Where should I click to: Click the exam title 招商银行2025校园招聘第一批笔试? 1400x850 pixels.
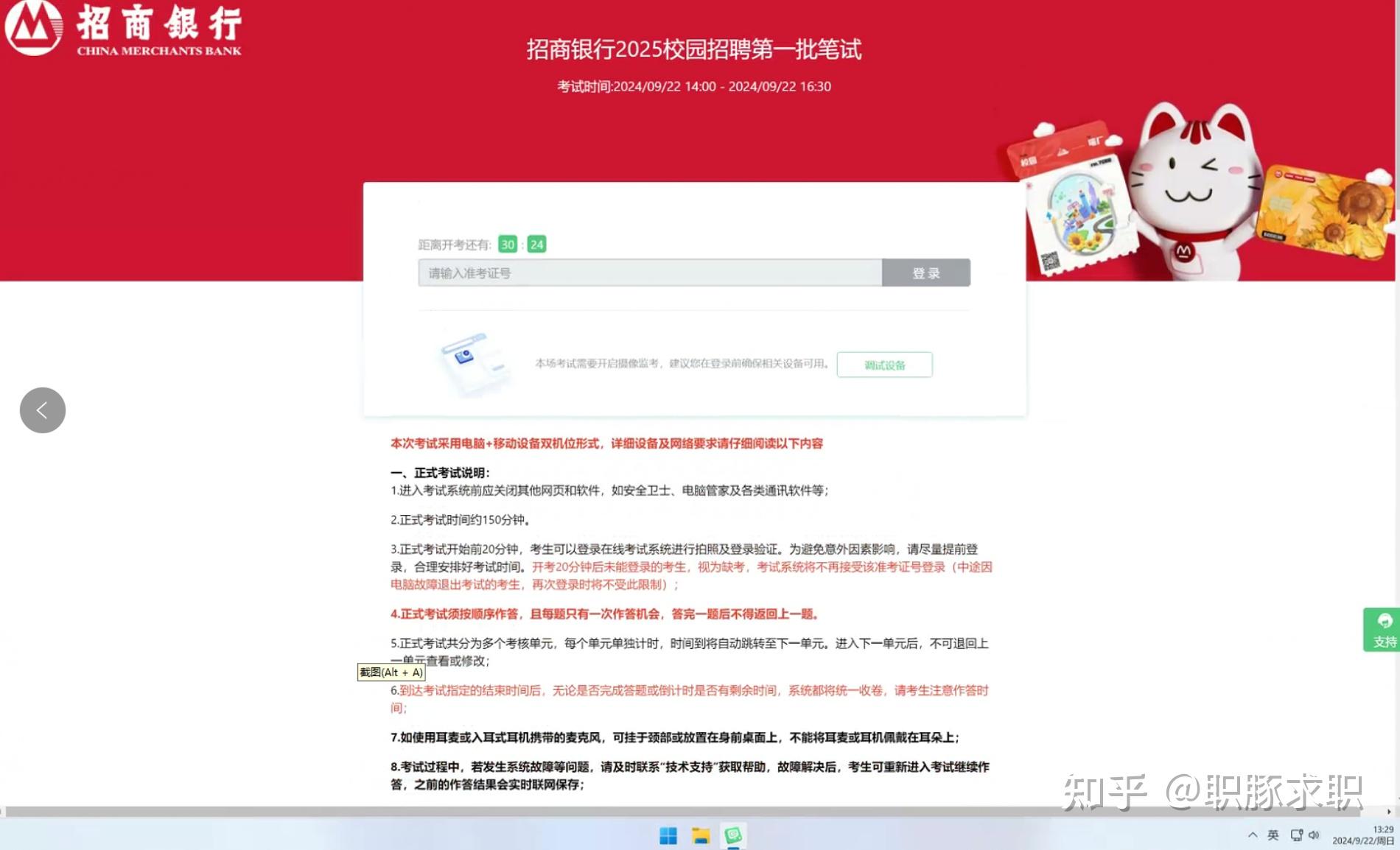click(x=693, y=50)
